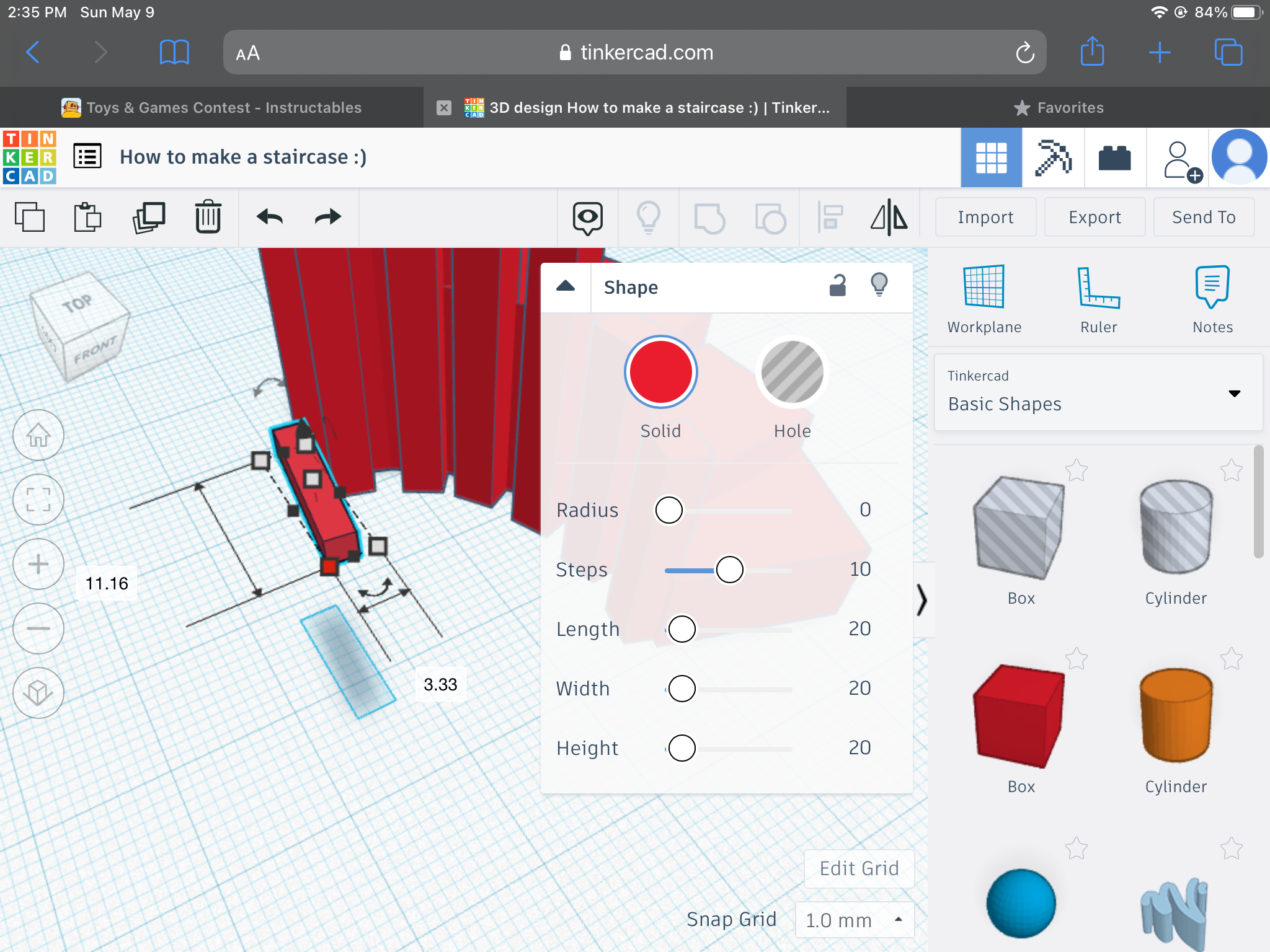
Task: Fit all in view button
Action: click(x=38, y=500)
